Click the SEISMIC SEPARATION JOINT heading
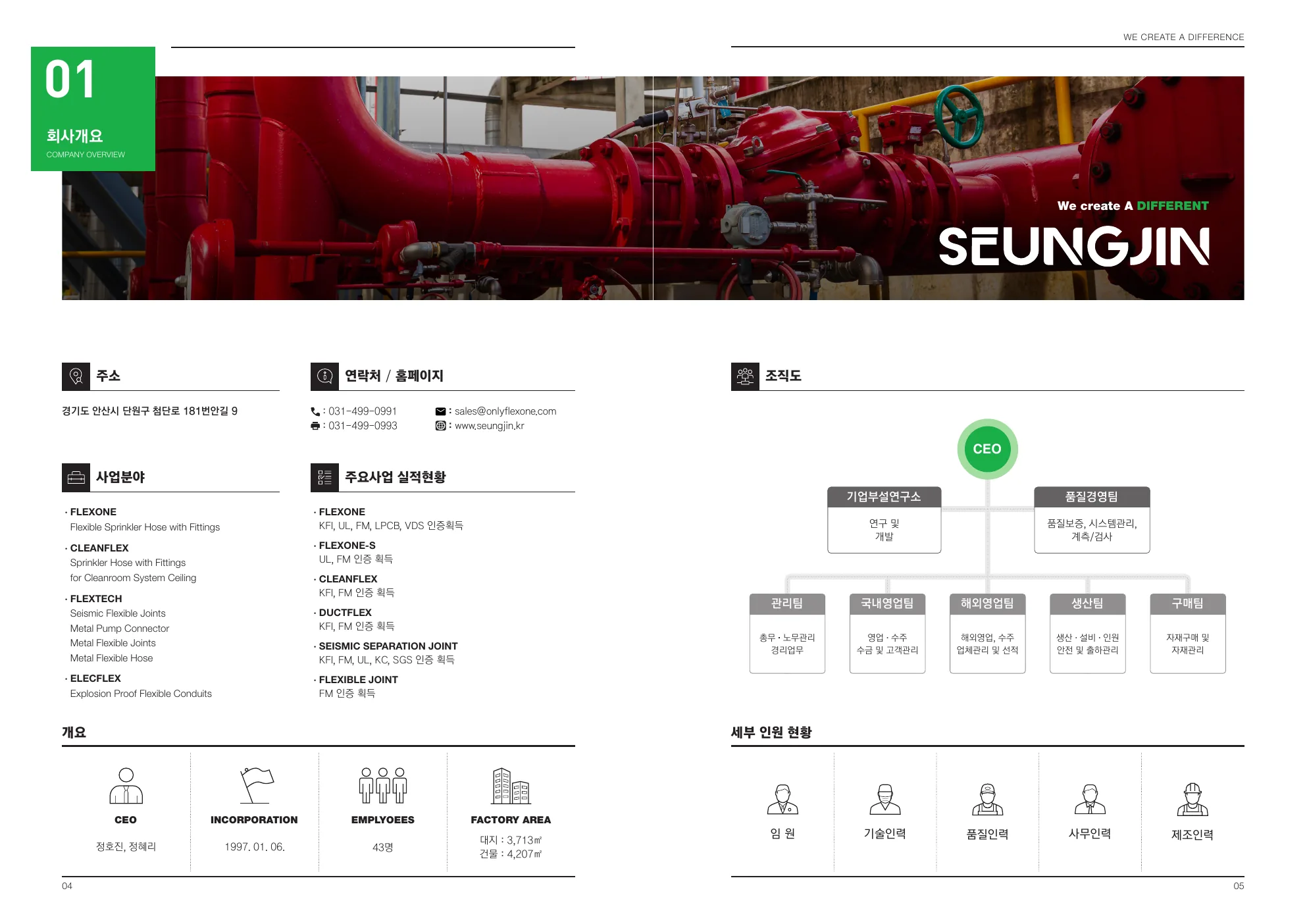The width and height of the screenshot is (1307, 924). pos(388,646)
